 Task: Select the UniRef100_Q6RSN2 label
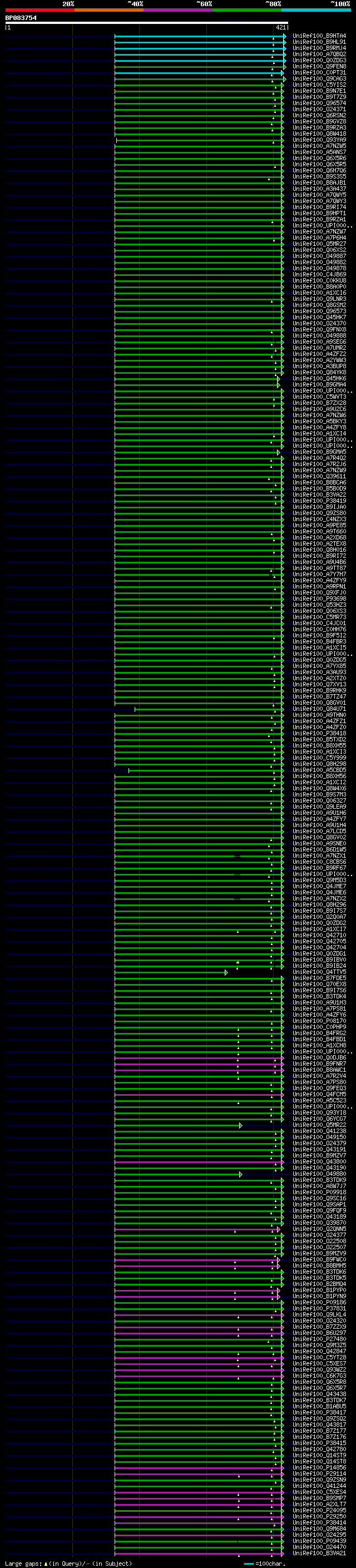(x=319, y=115)
